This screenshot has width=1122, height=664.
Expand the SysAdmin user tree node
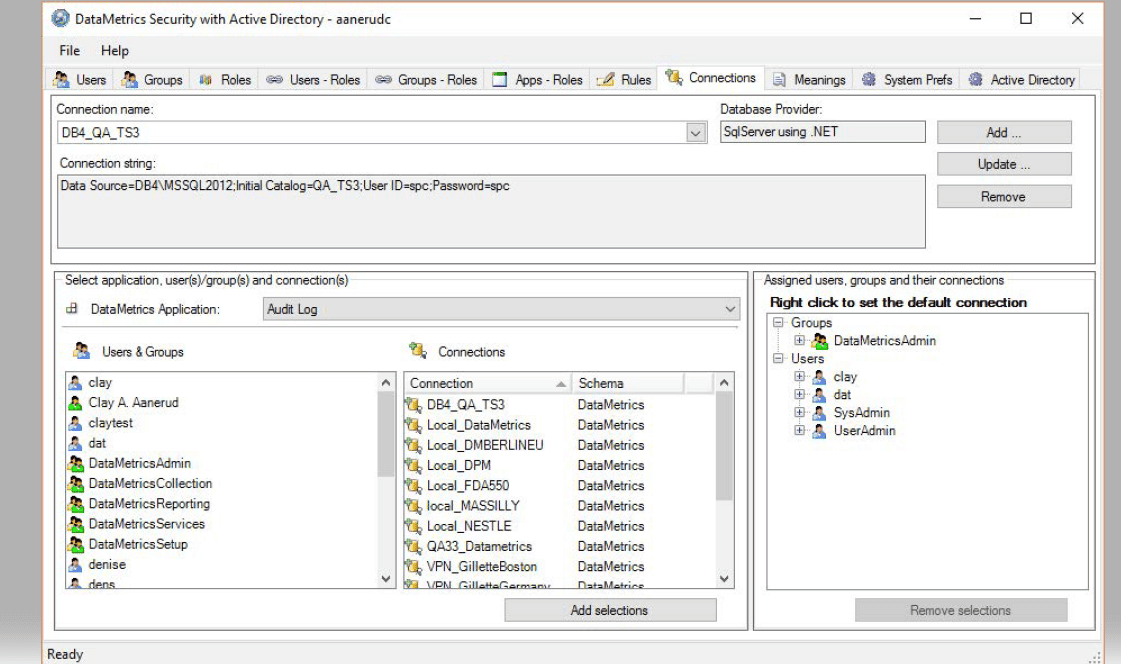click(x=799, y=412)
